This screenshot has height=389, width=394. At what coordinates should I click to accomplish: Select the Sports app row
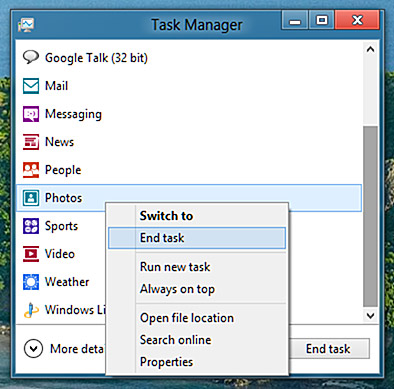[x=61, y=226]
